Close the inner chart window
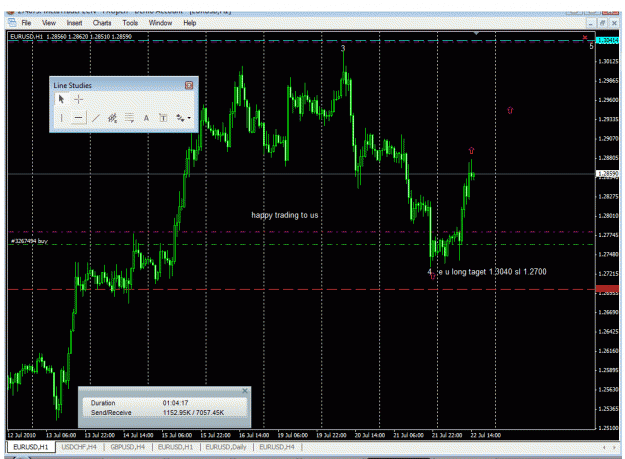 614,23
